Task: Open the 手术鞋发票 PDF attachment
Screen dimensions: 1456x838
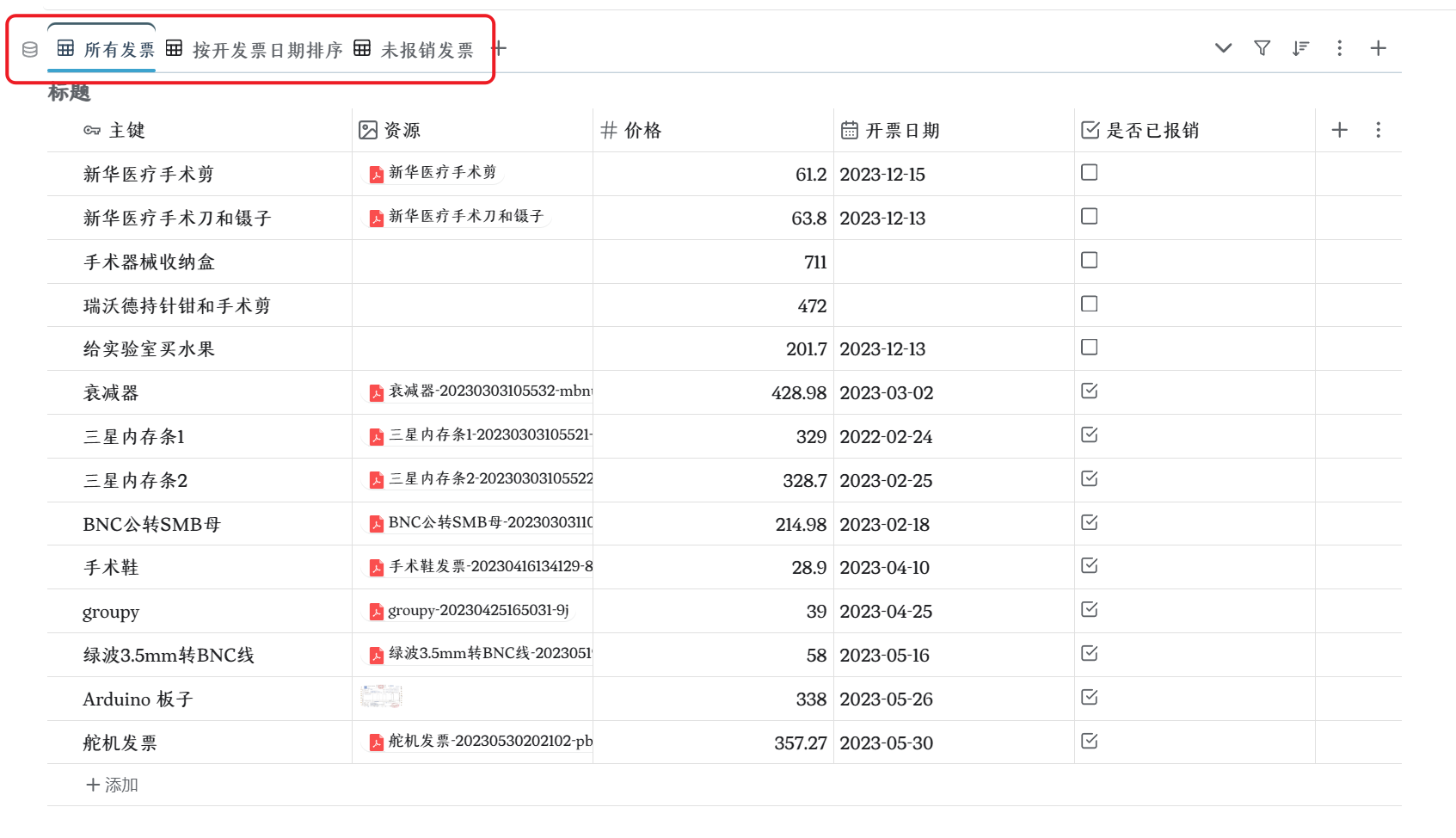Action: (x=479, y=567)
